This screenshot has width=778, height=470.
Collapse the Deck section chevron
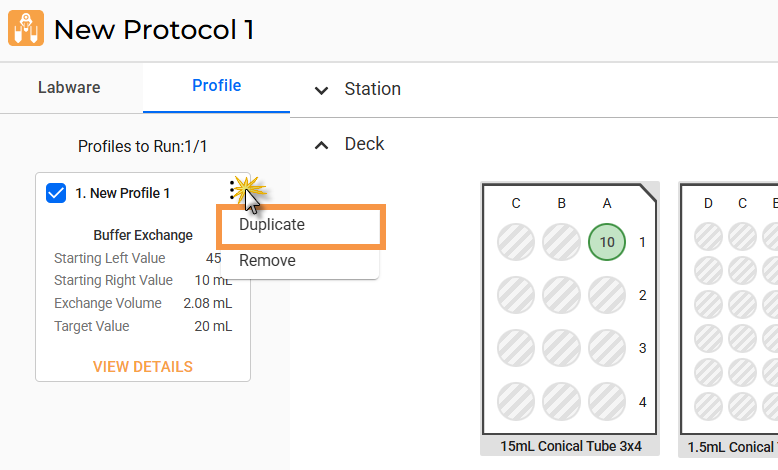(x=321, y=145)
